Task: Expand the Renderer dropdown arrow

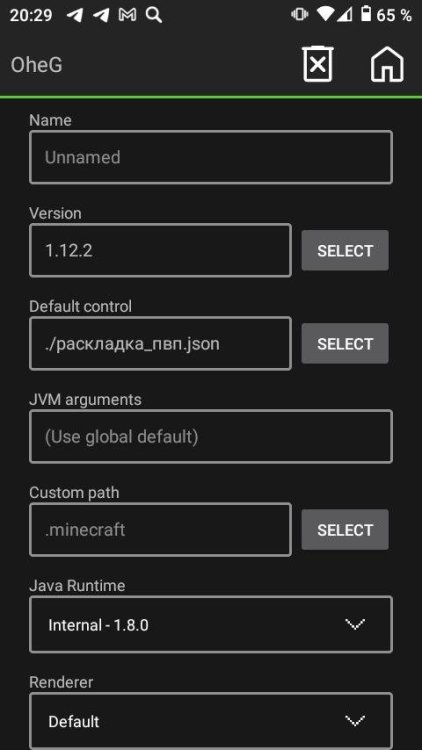Action: pyautogui.click(x=355, y=720)
